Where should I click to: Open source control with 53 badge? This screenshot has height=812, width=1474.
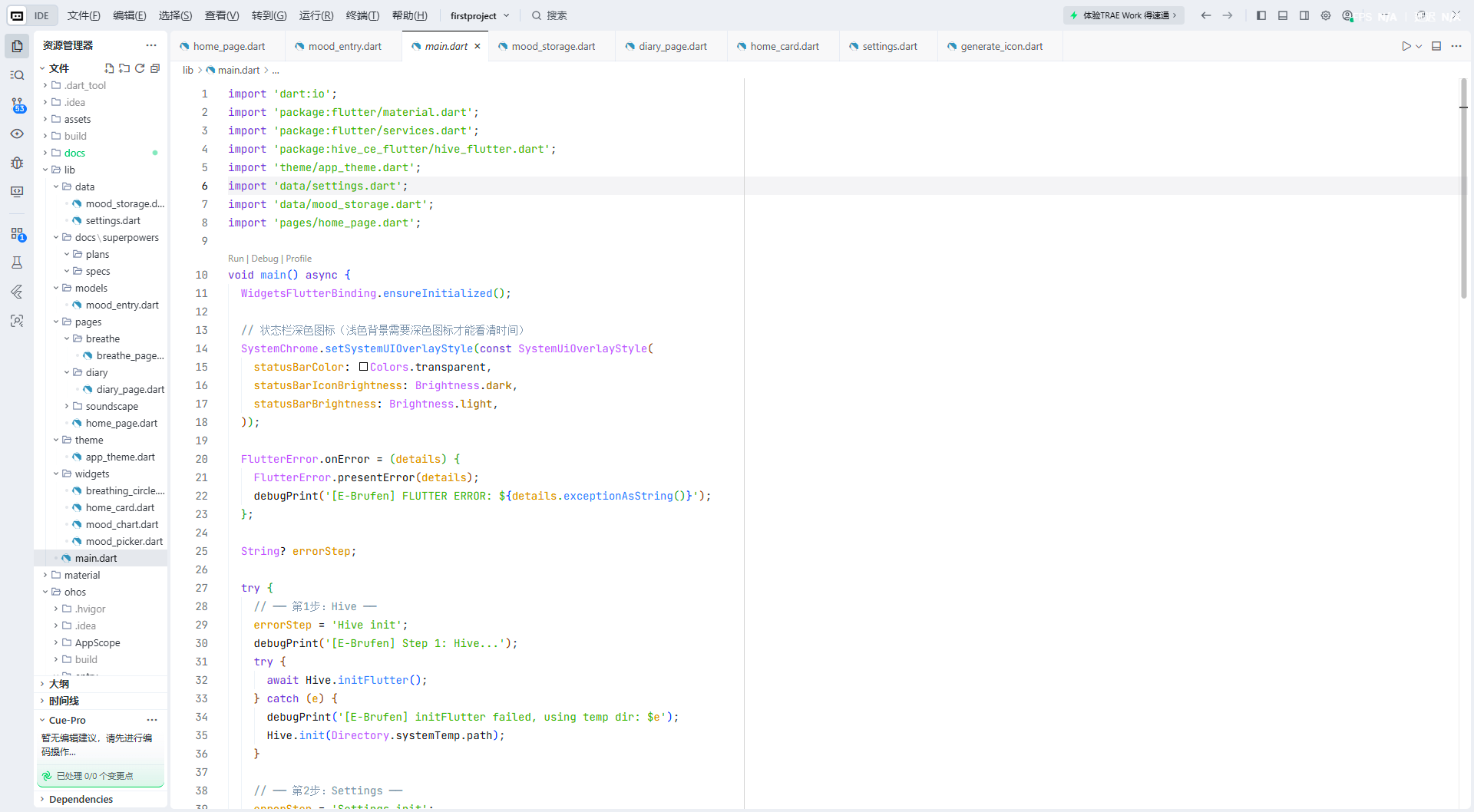(17, 104)
